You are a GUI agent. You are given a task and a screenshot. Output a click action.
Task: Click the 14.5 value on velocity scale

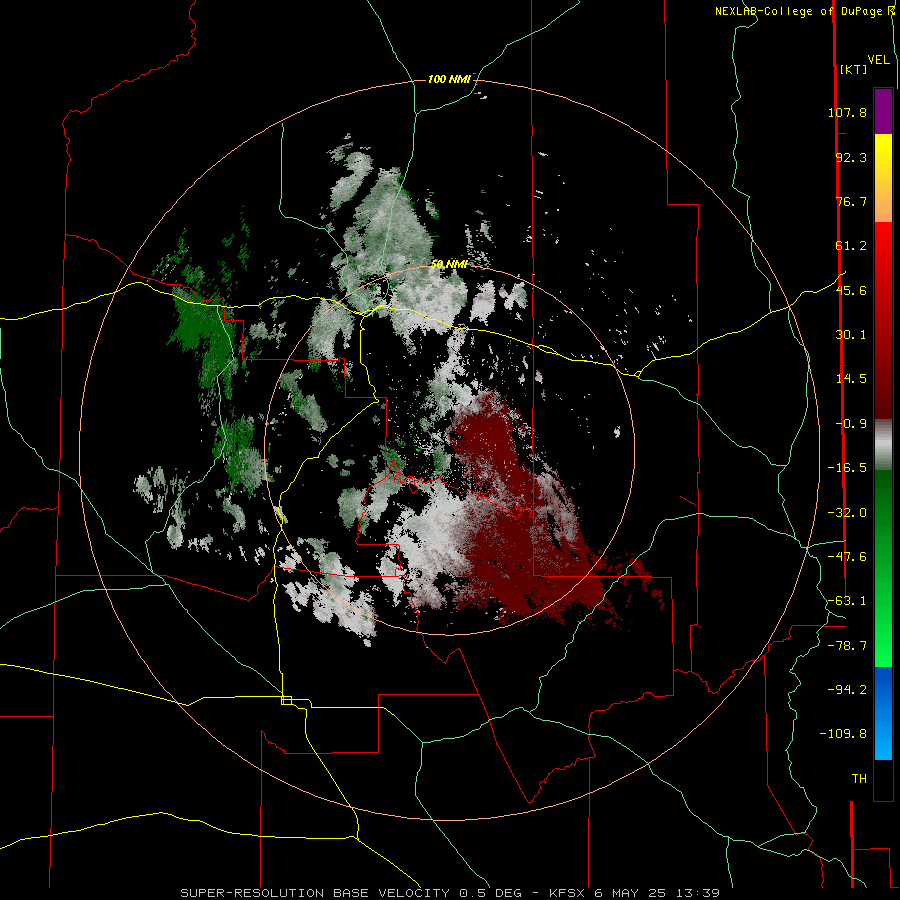pos(851,379)
